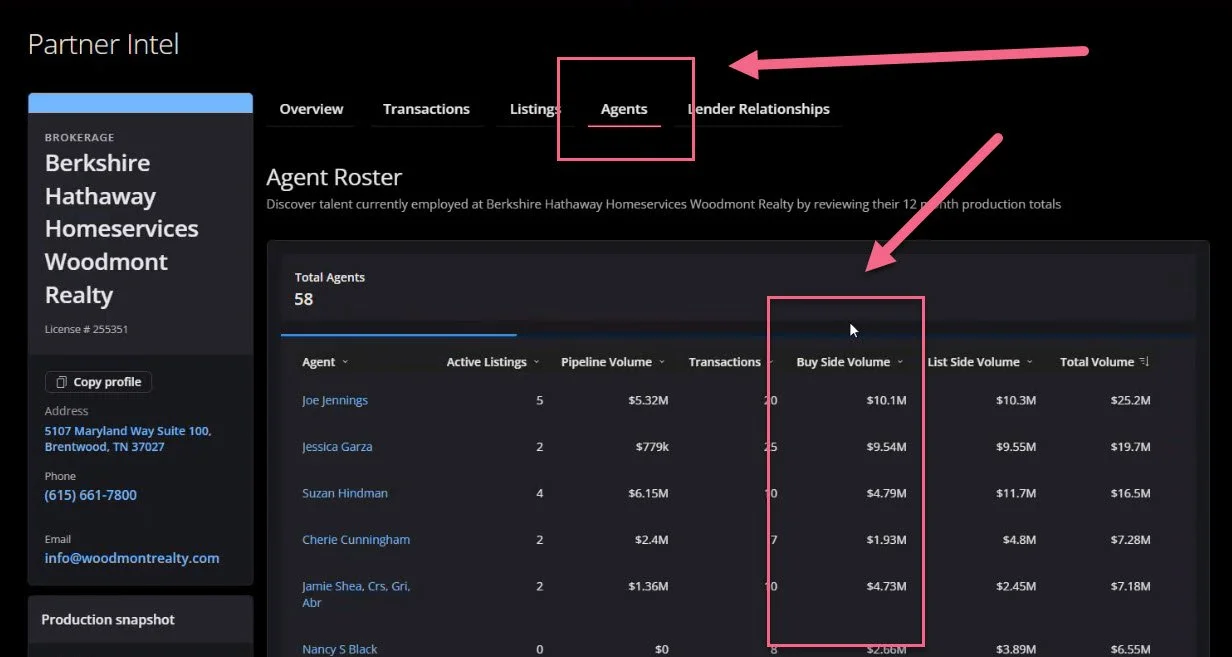1232x657 pixels.
Task: Sort by the Agent column header
Action: (325, 362)
